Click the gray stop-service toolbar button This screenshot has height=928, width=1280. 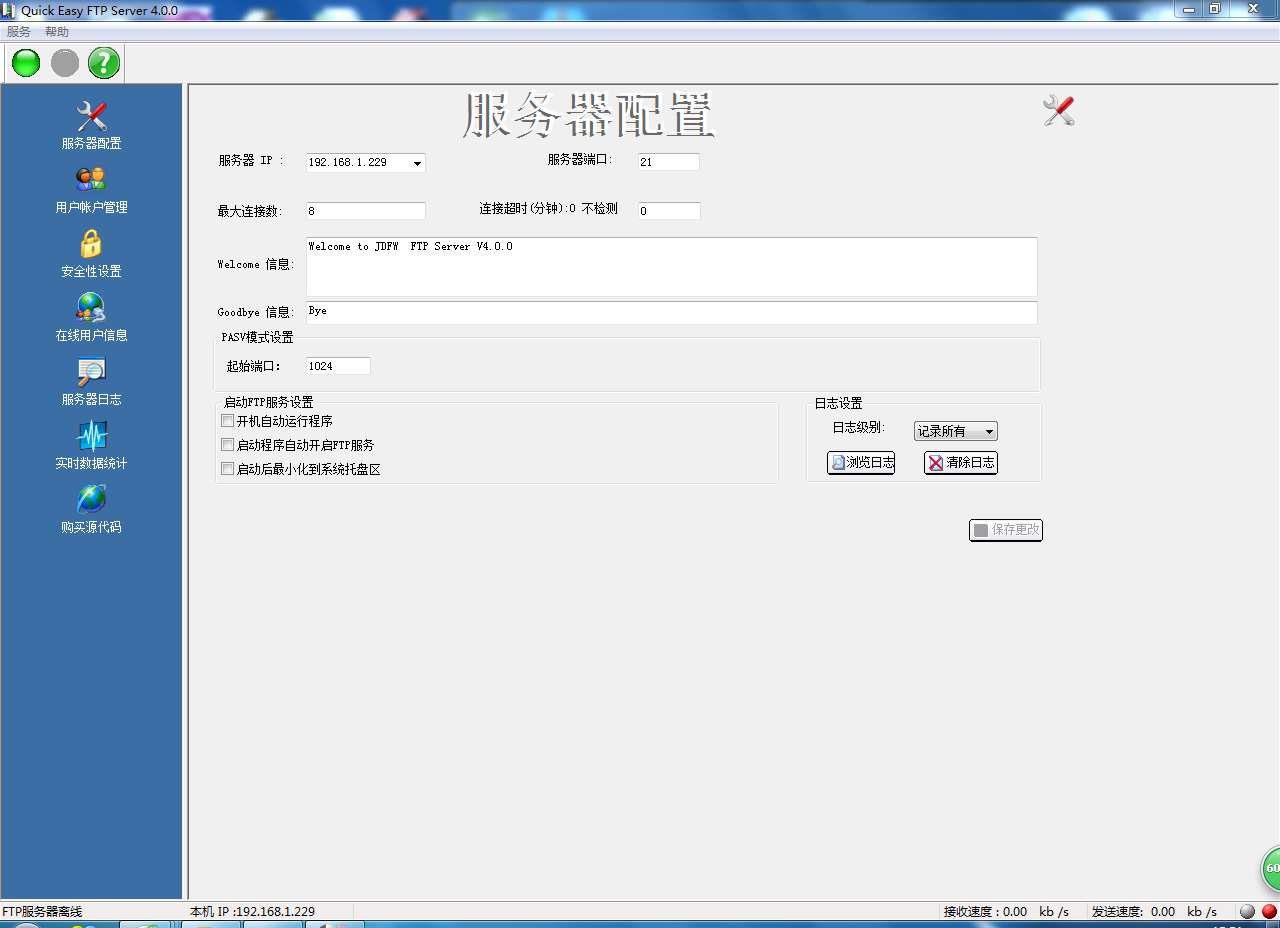pyautogui.click(x=65, y=63)
